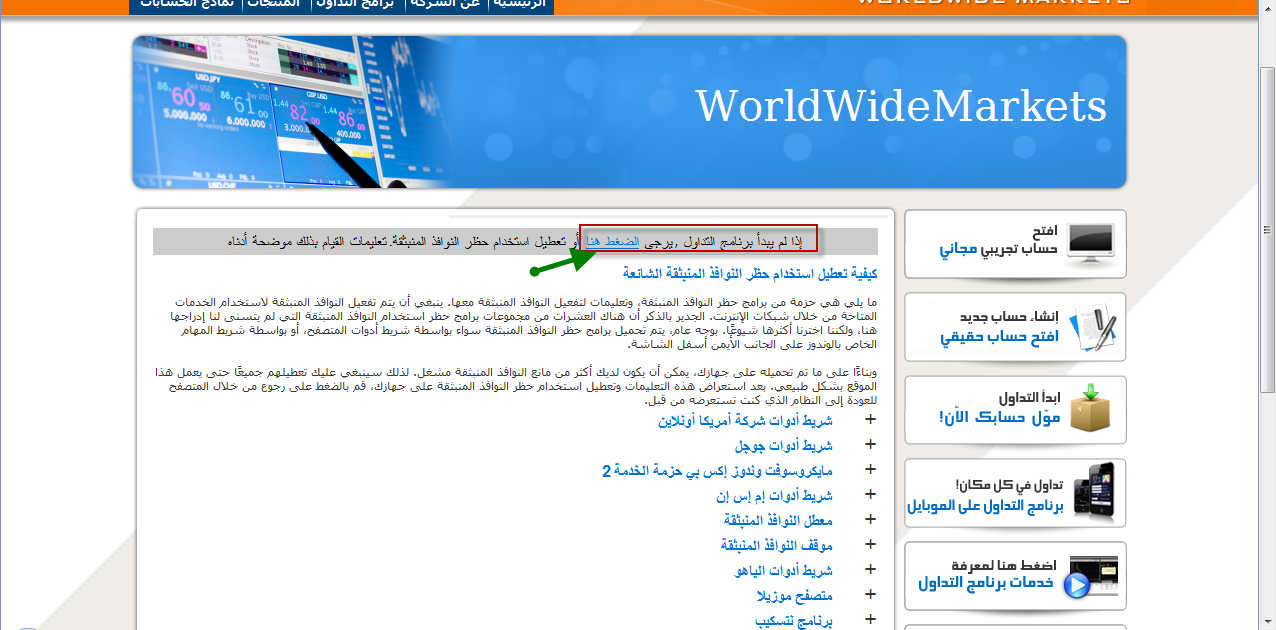Open the عن الشركة navigation tab

pyautogui.click(x=447, y=5)
